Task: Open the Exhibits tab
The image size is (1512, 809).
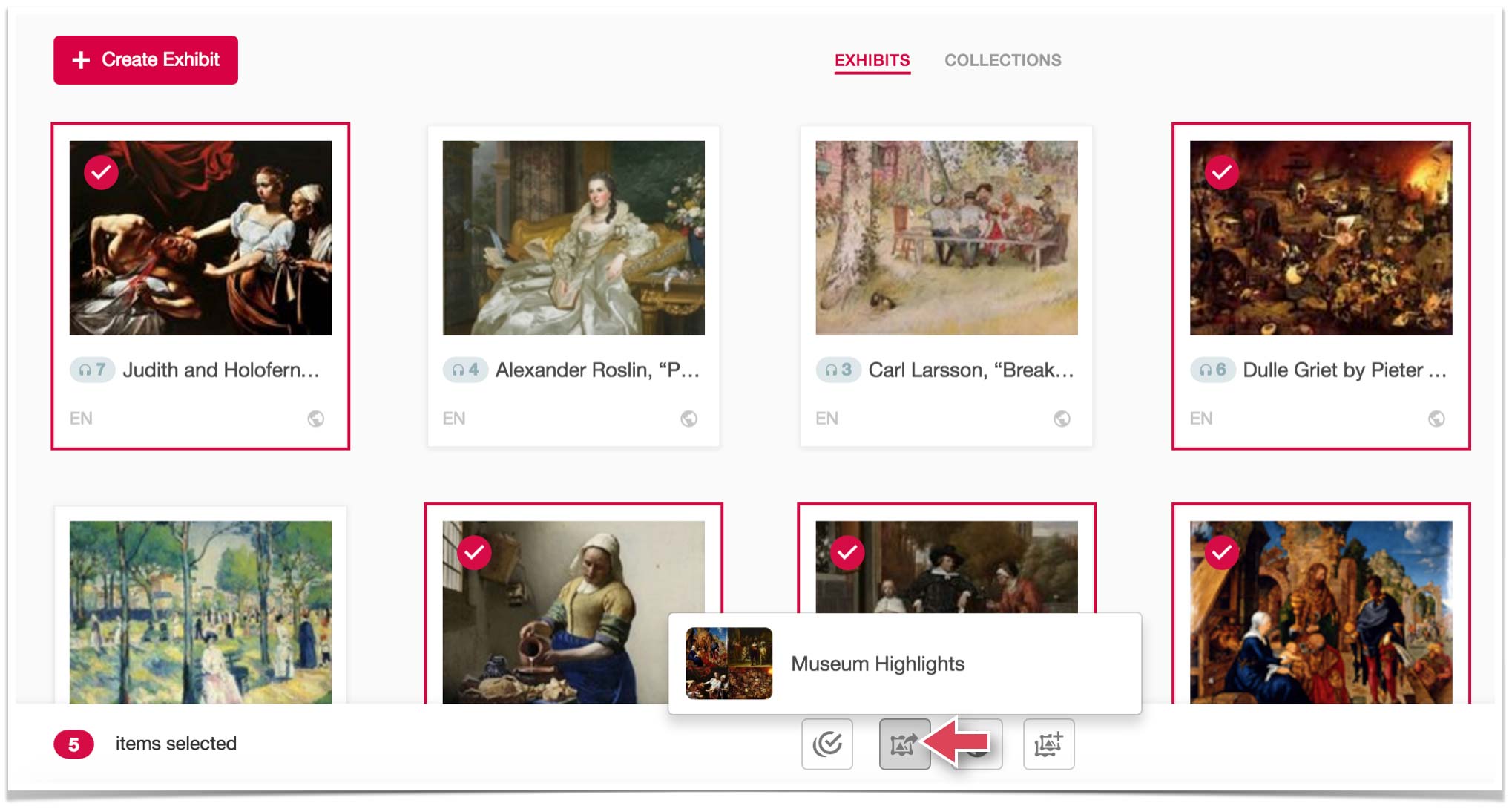Action: click(872, 60)
